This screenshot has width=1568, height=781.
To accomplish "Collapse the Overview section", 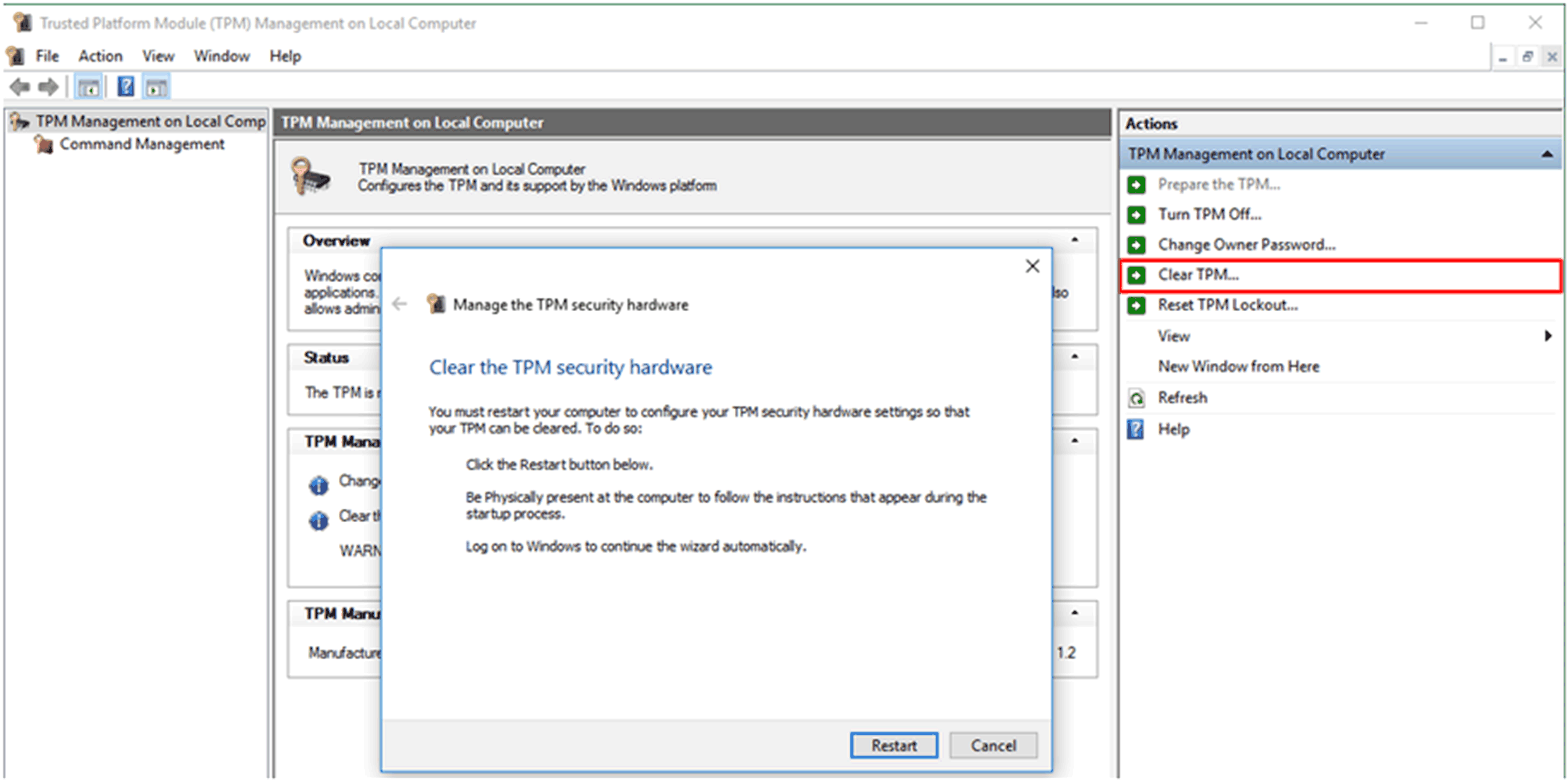I will click(x=1075, y=240).
